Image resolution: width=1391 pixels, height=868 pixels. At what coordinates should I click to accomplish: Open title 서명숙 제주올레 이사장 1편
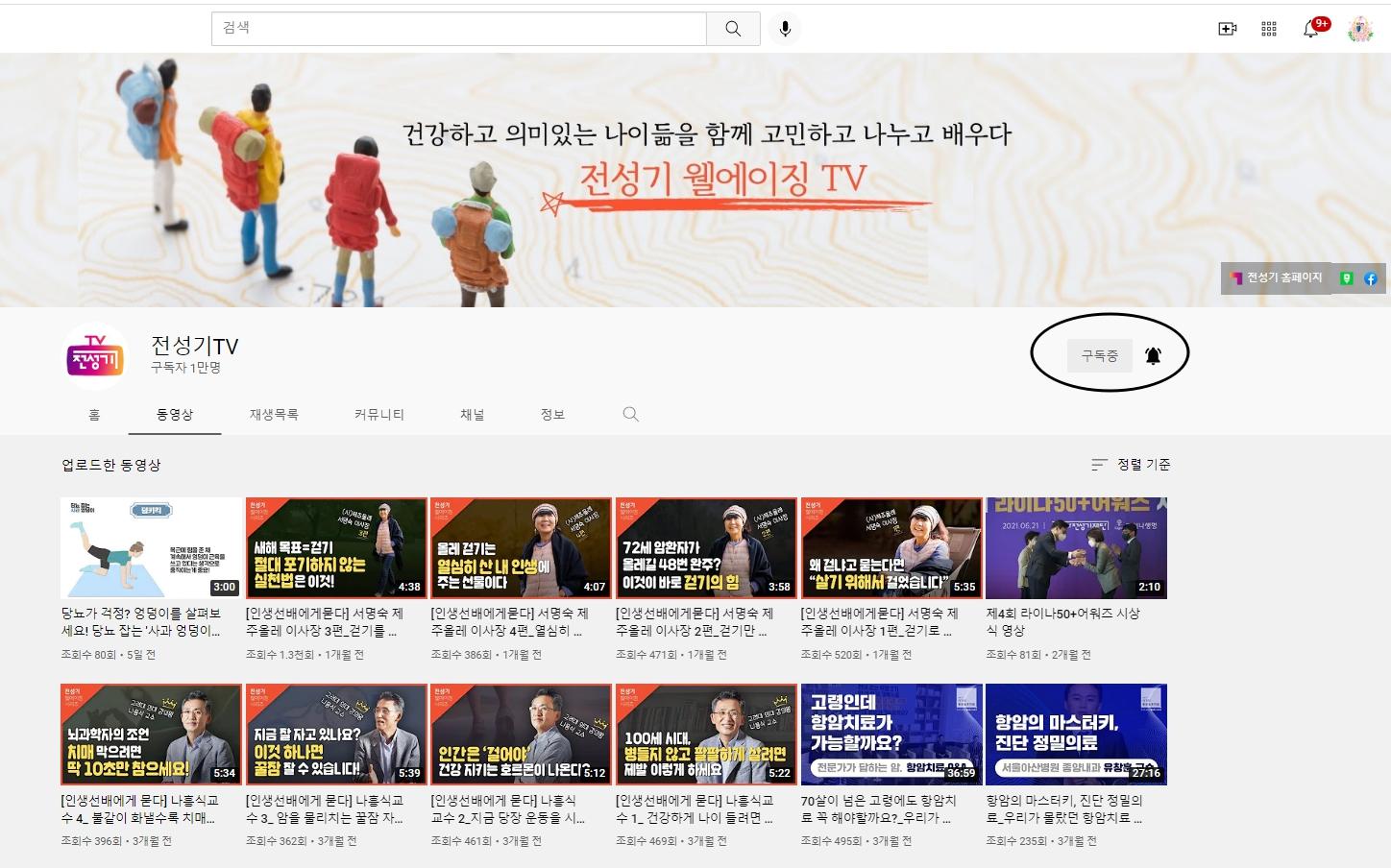click(x=880, y=622)
